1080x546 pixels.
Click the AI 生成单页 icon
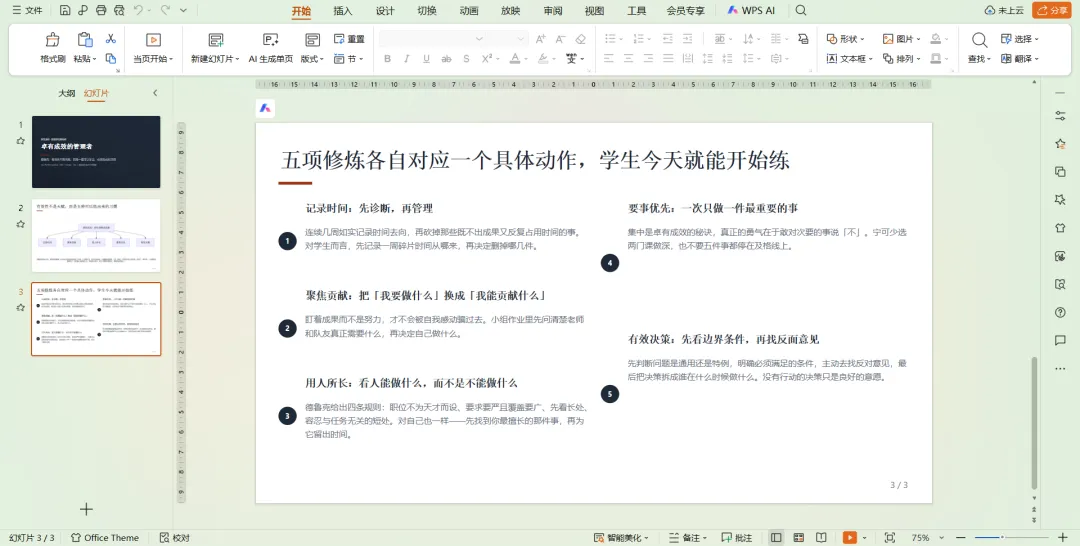pyautogui.click(x=271, y=39)
